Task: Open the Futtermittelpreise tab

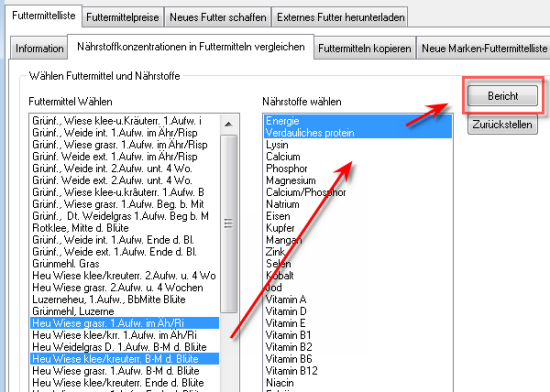Action: (123, 17)
